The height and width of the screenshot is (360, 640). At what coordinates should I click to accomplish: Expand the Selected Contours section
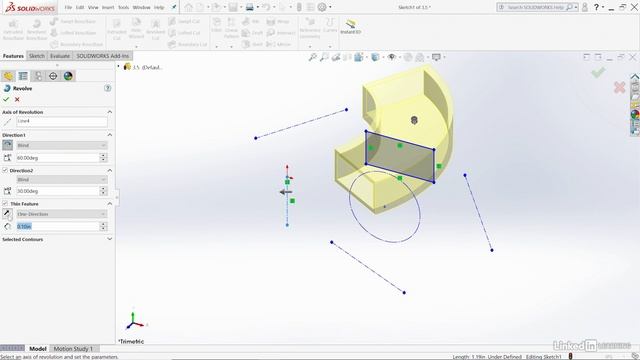click(x=109, y=239)
